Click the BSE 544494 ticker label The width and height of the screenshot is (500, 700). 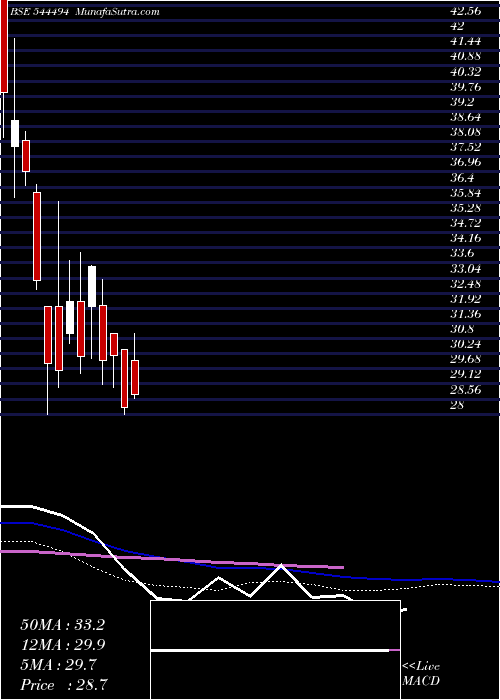point(39,12)
